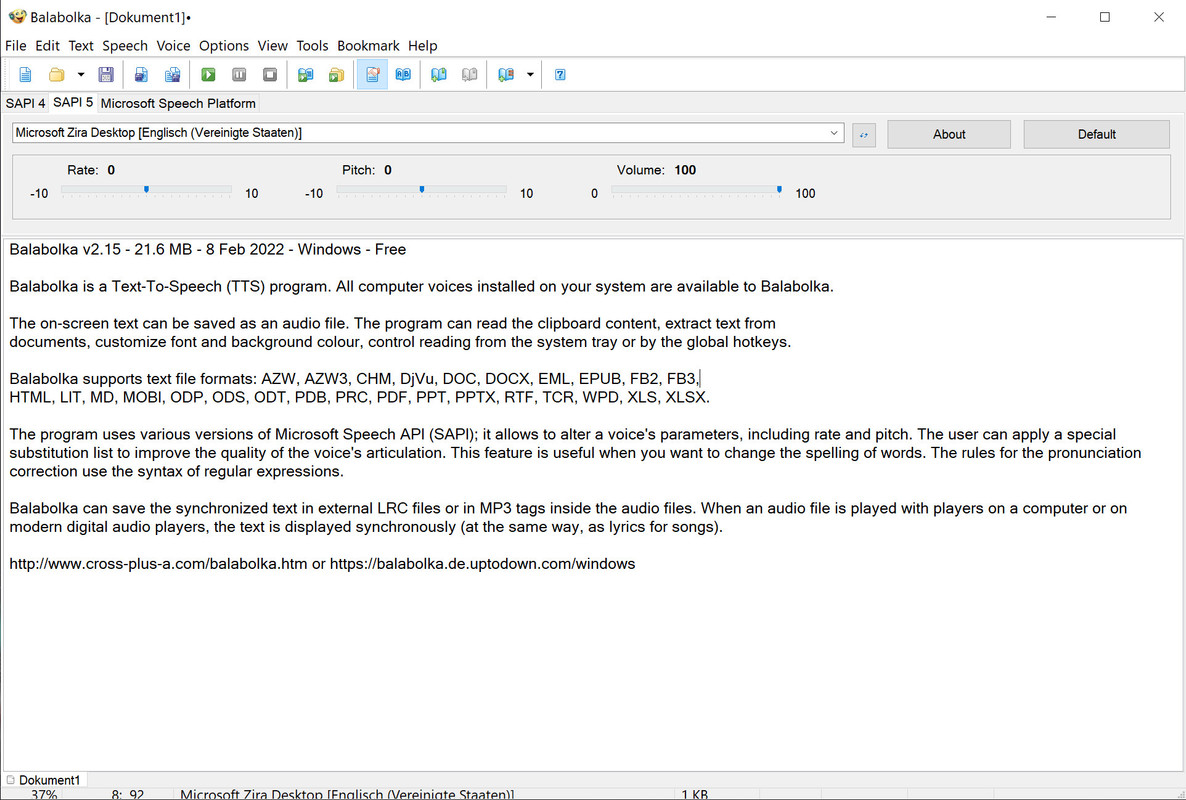Click the Rate slider handle
1186x800 pixels.
point(147,190)
